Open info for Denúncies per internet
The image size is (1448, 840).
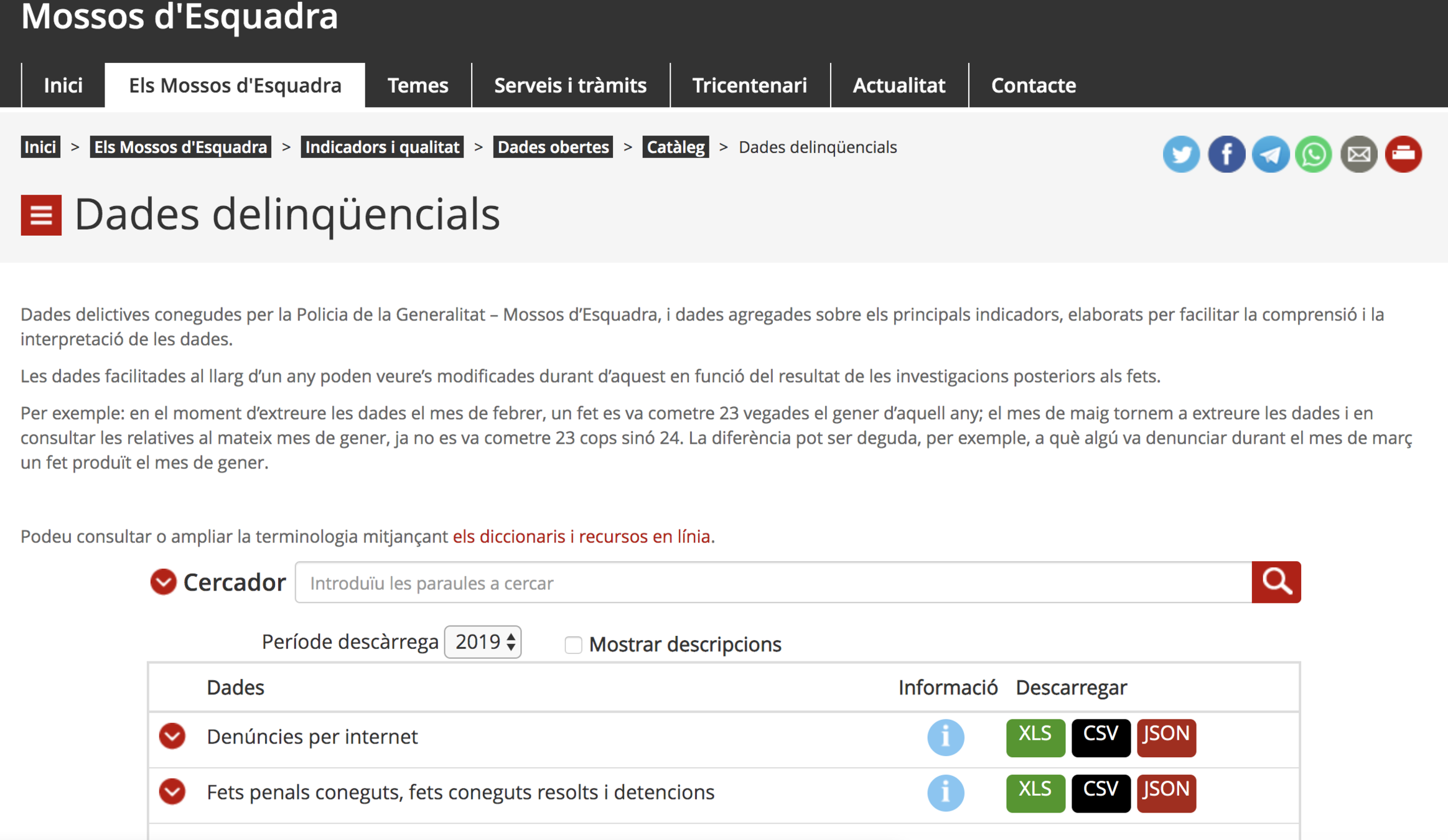[x=945, y=737]
